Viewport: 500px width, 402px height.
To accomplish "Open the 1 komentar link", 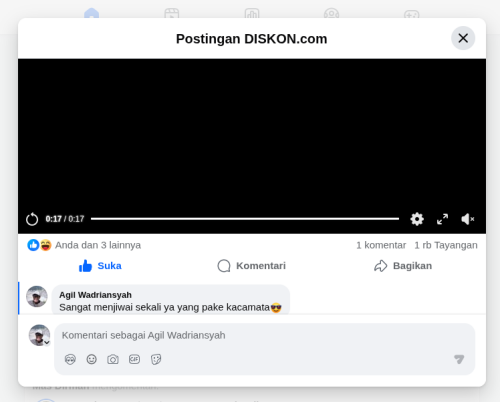I will coord(381,245).
